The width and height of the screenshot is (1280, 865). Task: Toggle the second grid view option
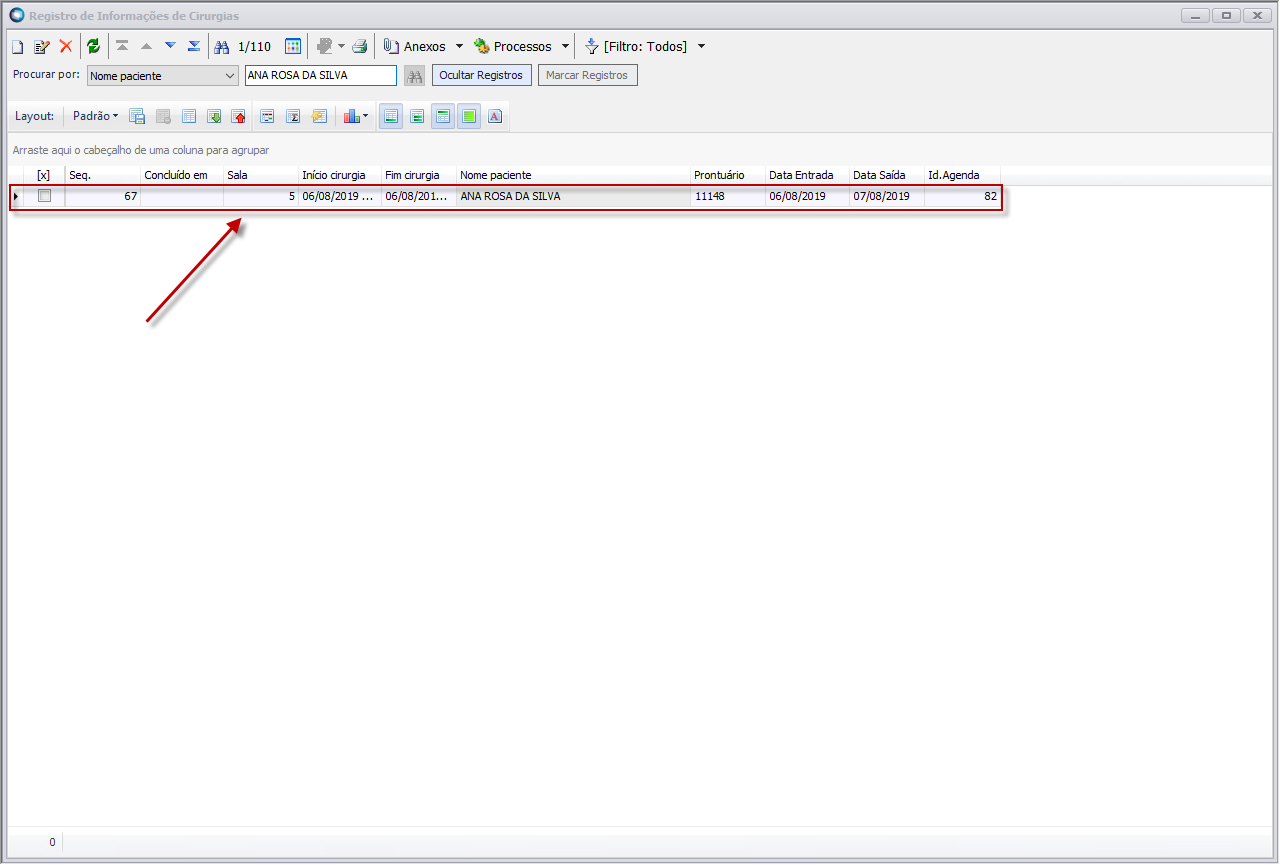pos(417,116)
